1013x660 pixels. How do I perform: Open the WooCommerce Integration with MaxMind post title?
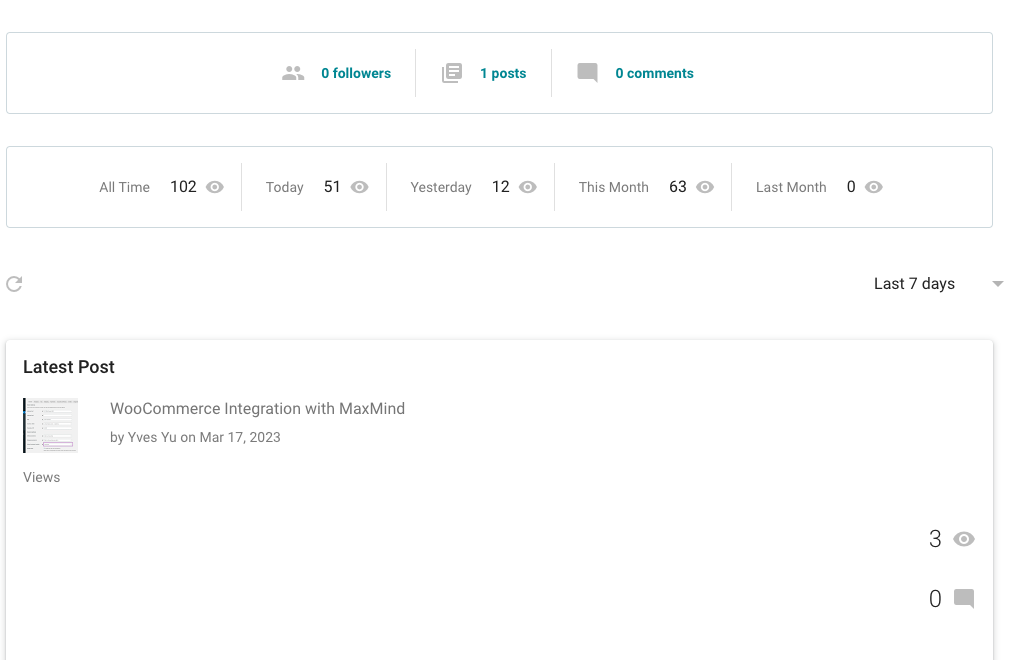[x=257, y=409]
